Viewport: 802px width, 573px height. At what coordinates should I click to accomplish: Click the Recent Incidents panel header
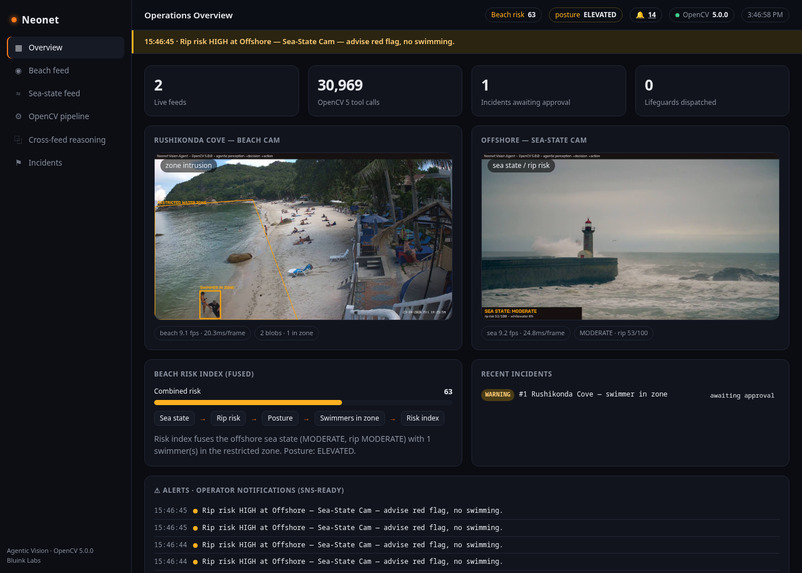[x=516, y=374]
